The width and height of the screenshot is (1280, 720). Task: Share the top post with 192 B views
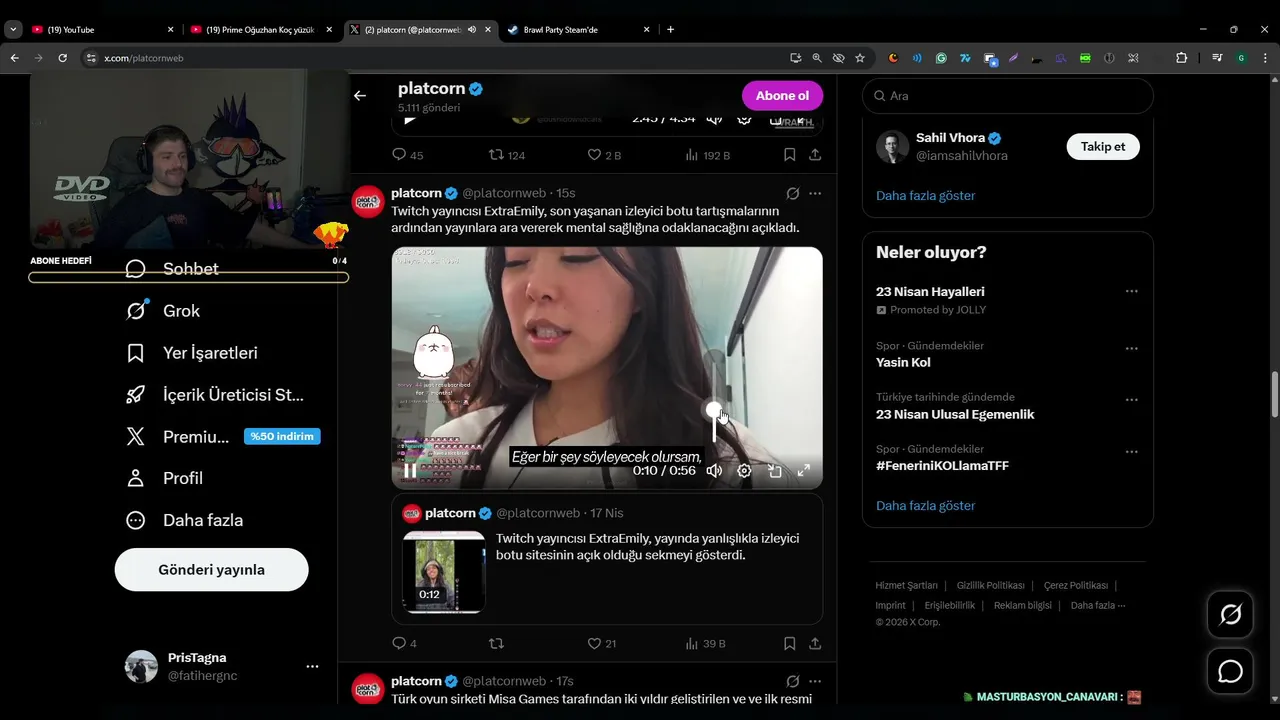click(x=815, y=155)
